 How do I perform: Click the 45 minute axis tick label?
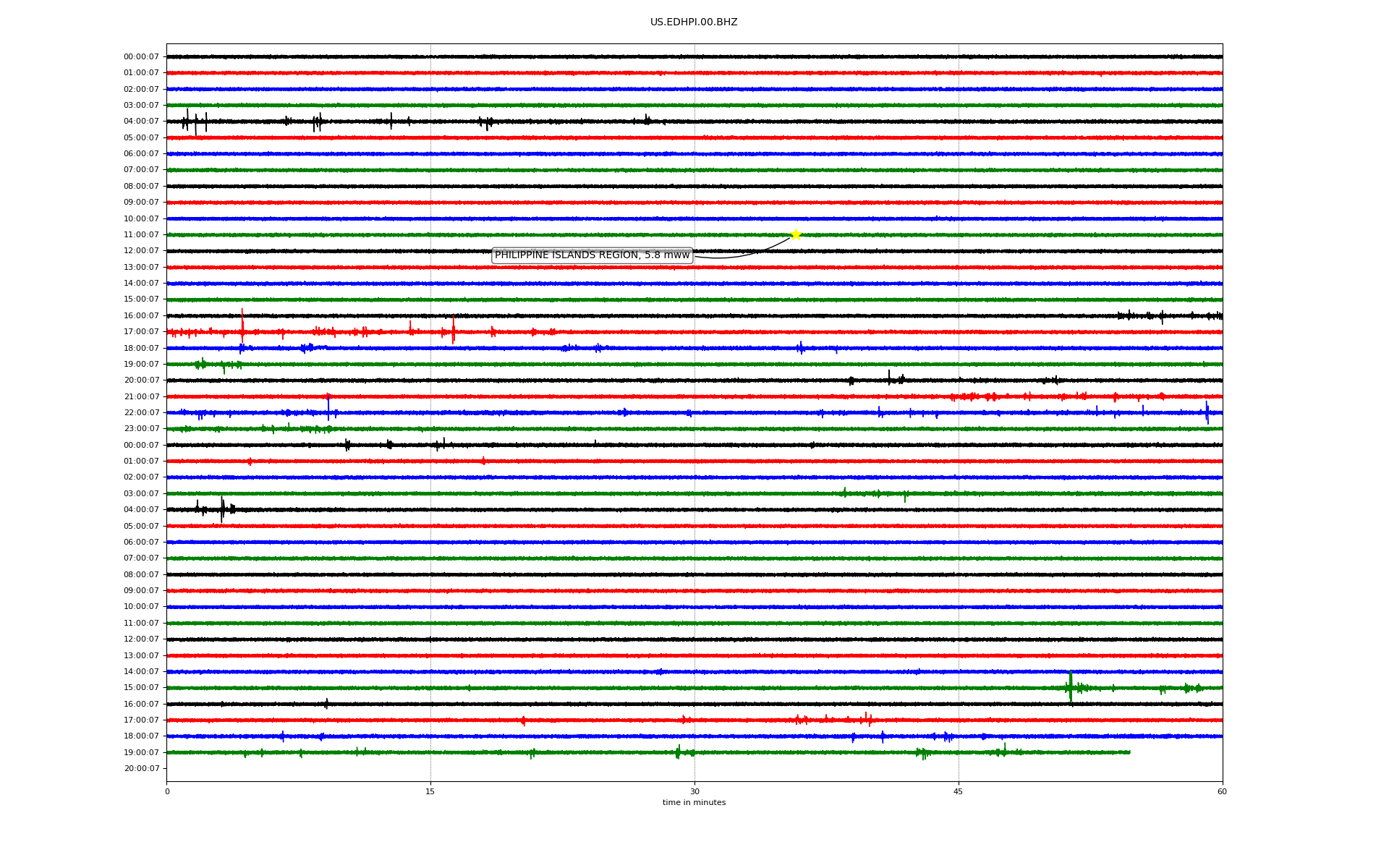pos(959,791)
